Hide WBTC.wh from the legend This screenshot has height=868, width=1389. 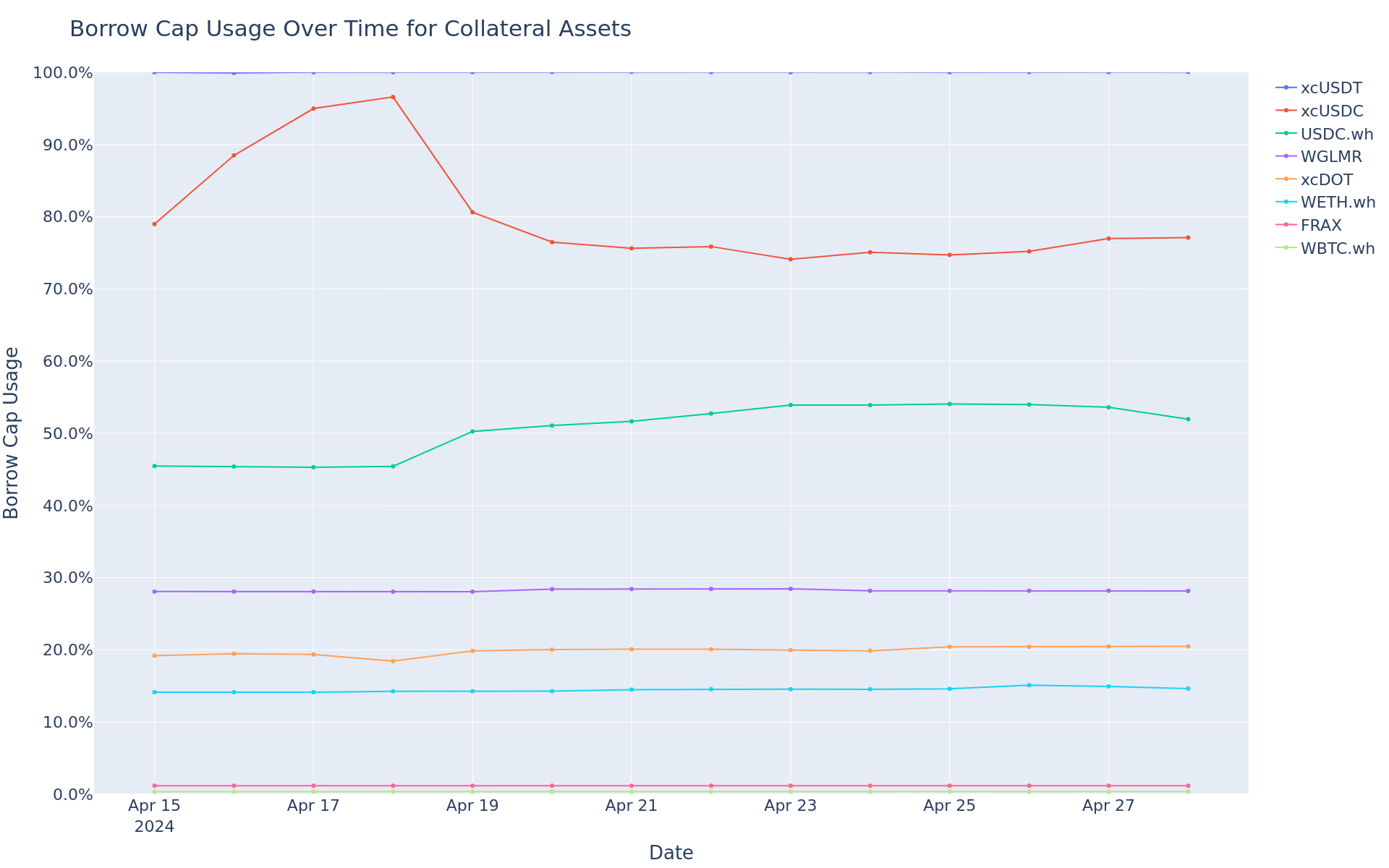click(1337, 249)
